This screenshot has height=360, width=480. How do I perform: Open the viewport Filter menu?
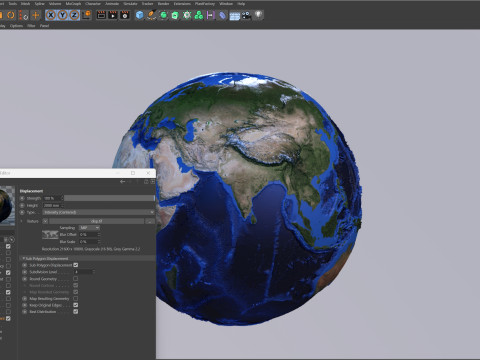31,26
